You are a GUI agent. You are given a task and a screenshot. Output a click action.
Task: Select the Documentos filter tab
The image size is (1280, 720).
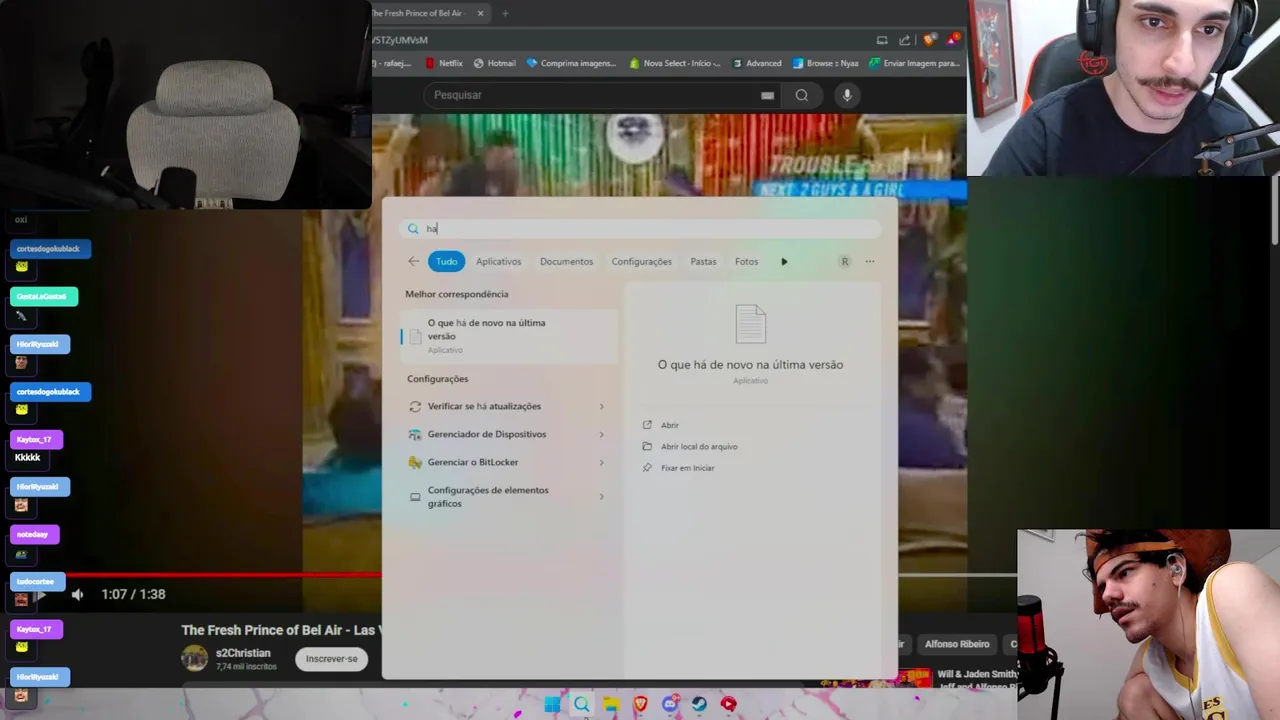566,261
